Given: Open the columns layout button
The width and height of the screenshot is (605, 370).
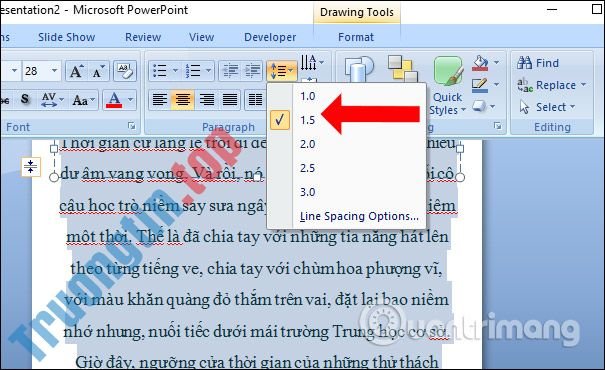Looking at the screenshot, I should coord(255,100).
